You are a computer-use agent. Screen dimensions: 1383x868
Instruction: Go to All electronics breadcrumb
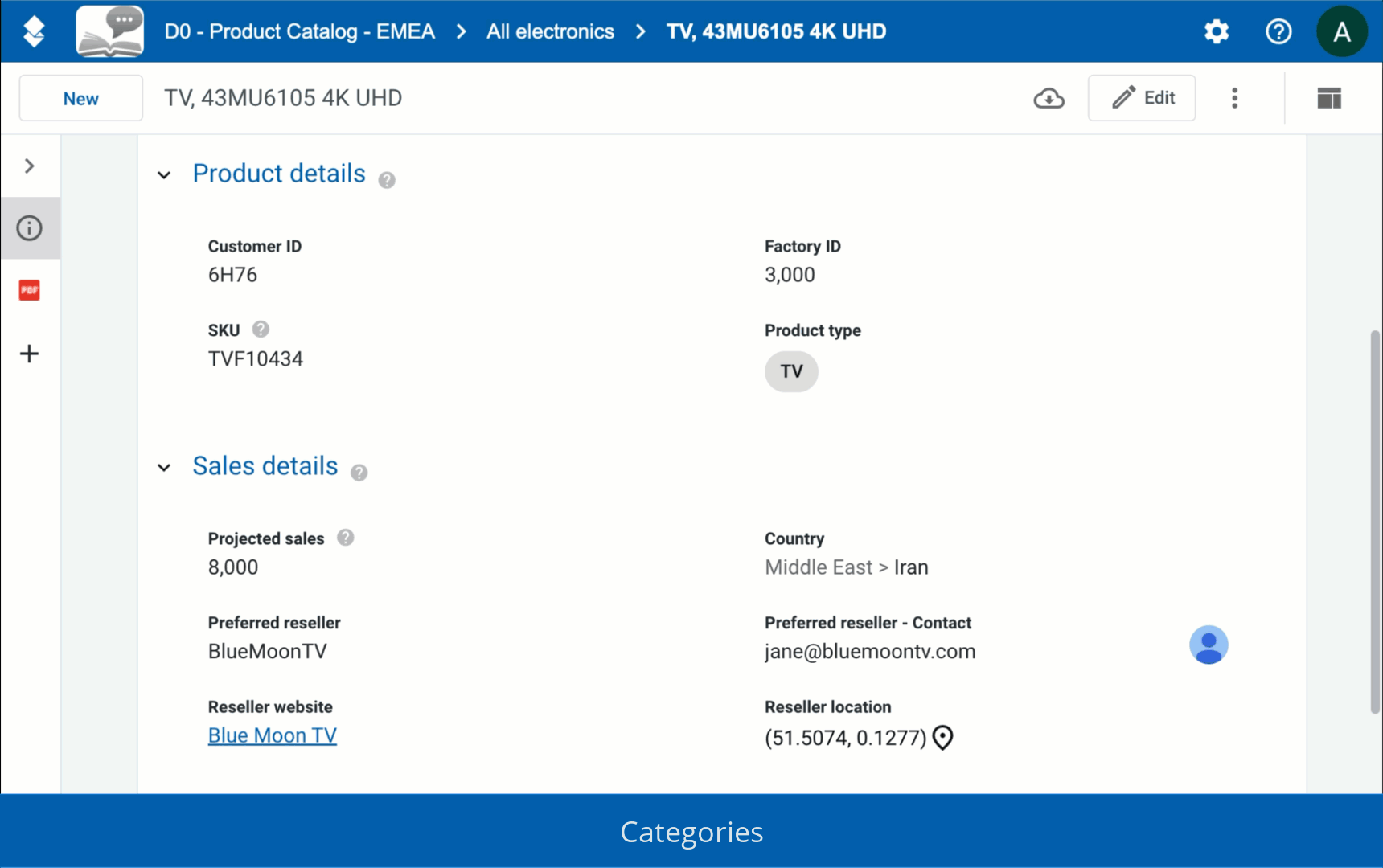pyautogui.click(x=550, y=31)
